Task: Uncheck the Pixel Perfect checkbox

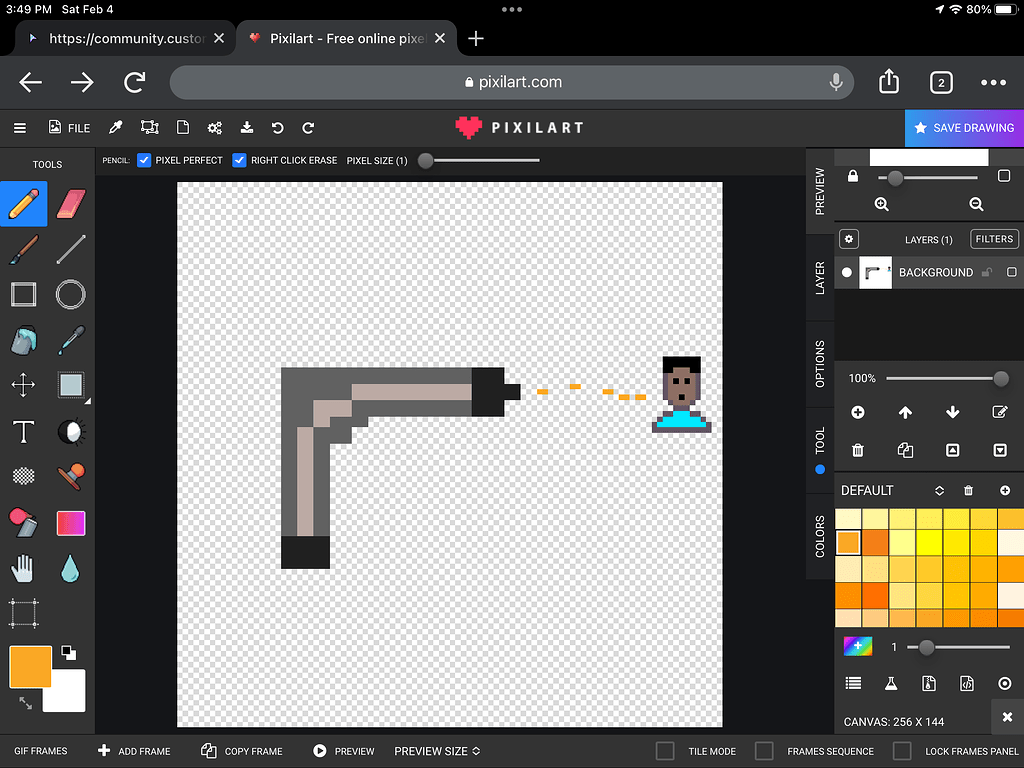Action: (x=144, y=160)
